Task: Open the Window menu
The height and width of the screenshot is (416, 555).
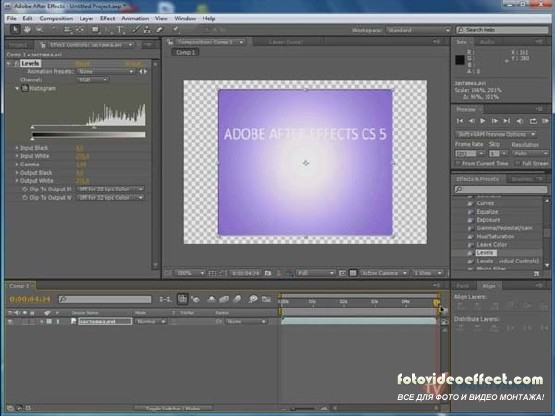Action: coord(185,18)
